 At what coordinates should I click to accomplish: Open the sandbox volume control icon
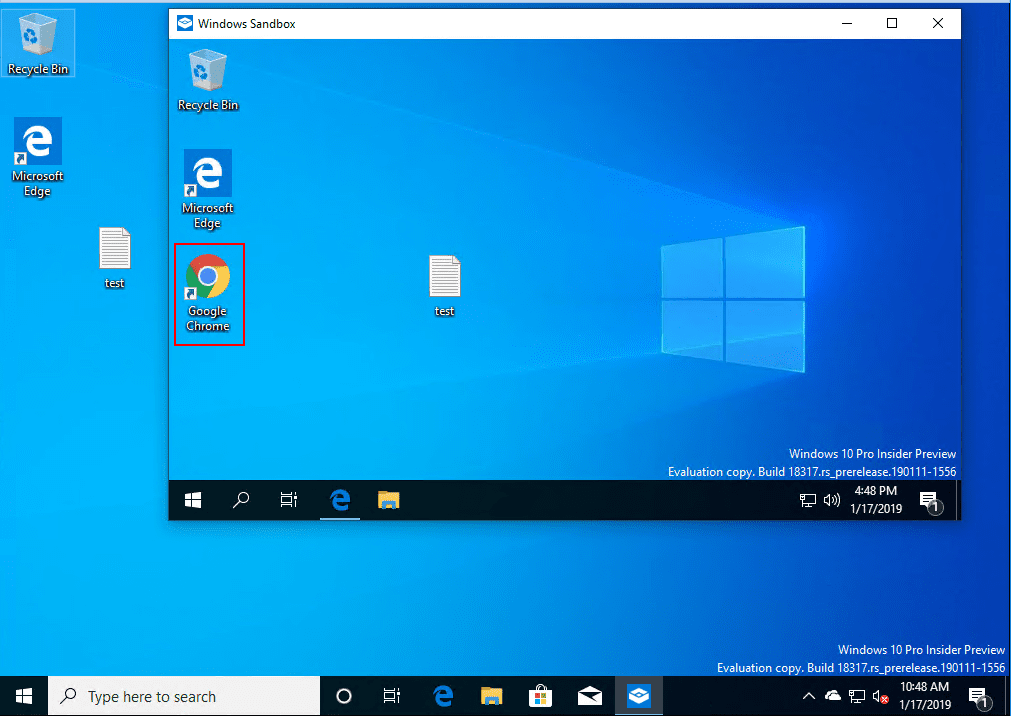(831, 500)
